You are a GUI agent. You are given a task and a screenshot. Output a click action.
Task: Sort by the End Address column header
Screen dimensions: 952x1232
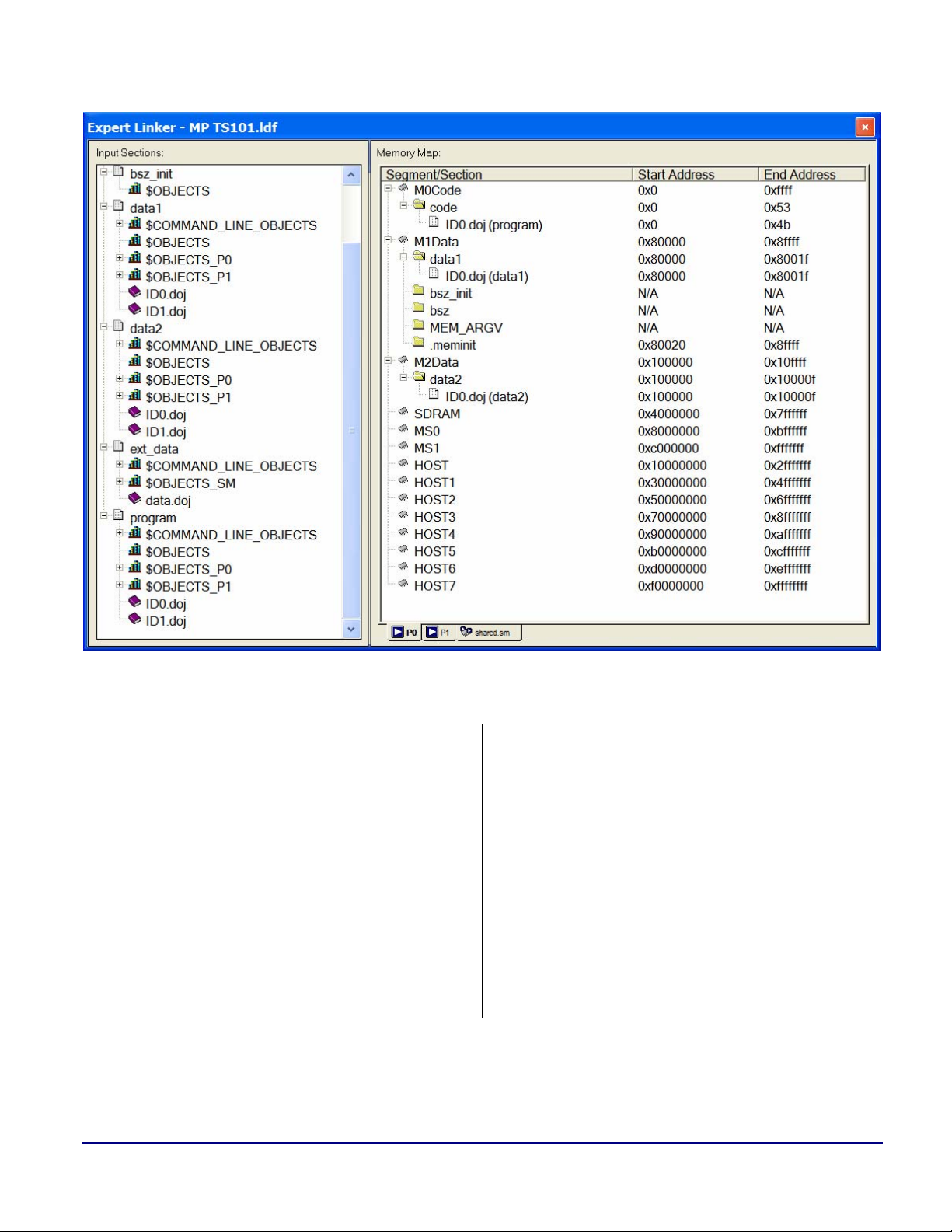[x=811, y=174]
